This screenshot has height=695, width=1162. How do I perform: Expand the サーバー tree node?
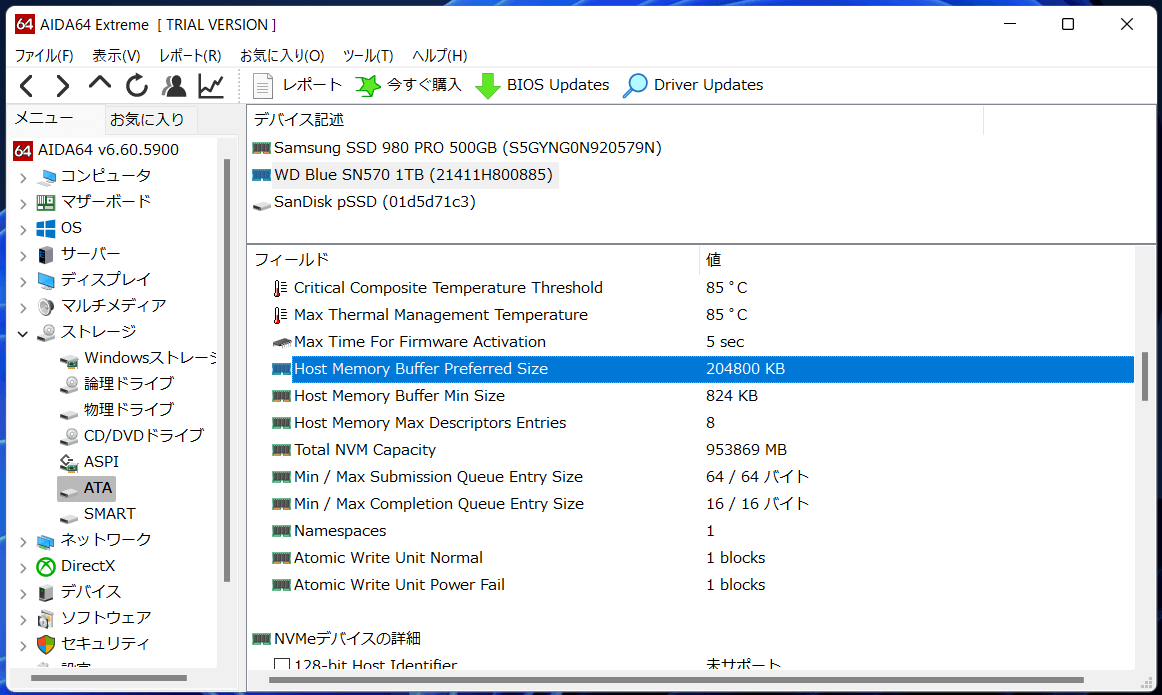pos(23,255)
